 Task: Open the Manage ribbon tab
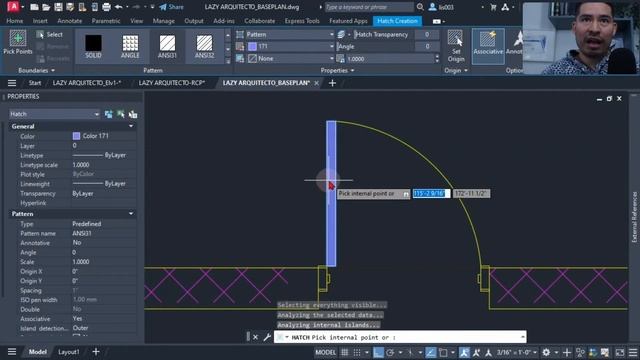pyautogui.click(x=164, y=21)
